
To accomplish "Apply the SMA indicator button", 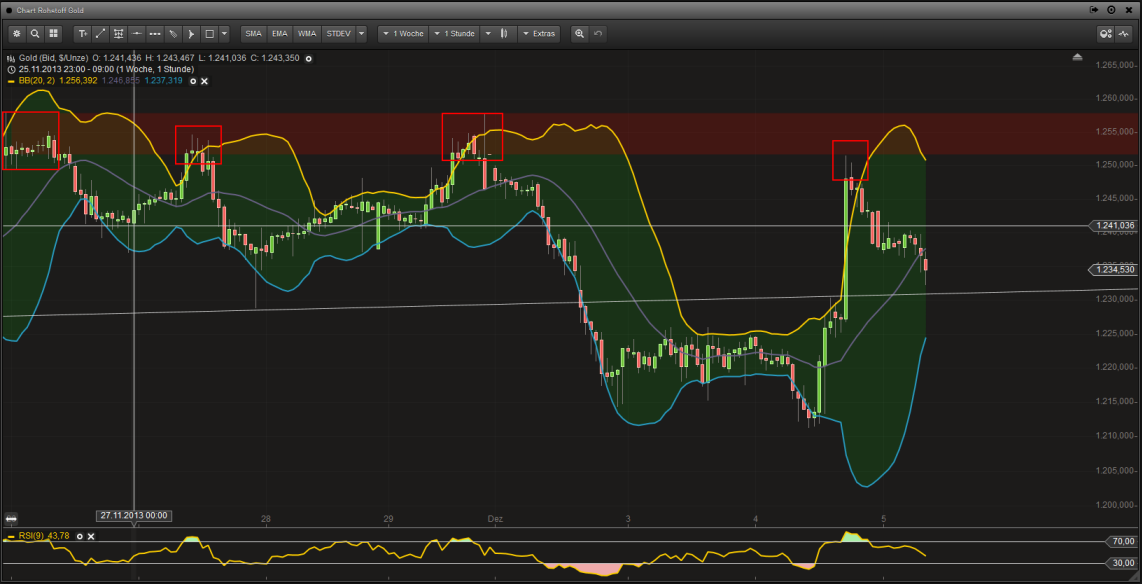I will (x=253, y=33).
